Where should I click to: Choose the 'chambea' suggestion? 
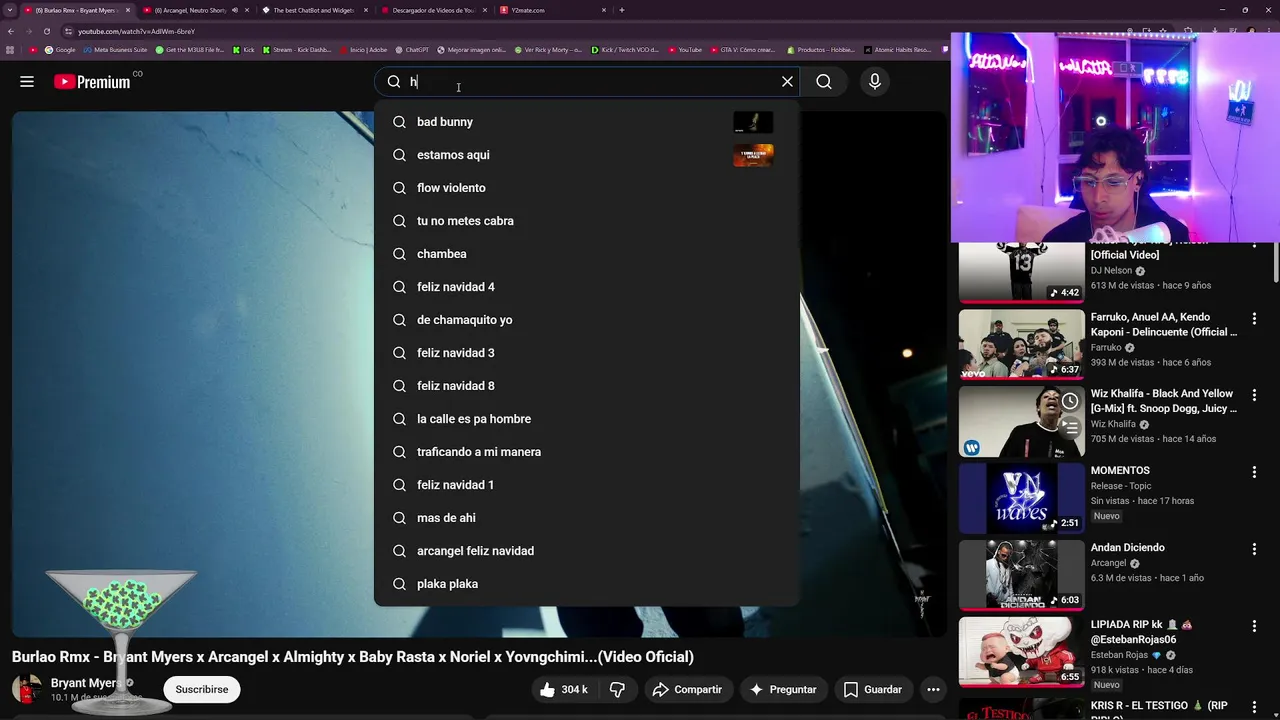coord(587,254)
